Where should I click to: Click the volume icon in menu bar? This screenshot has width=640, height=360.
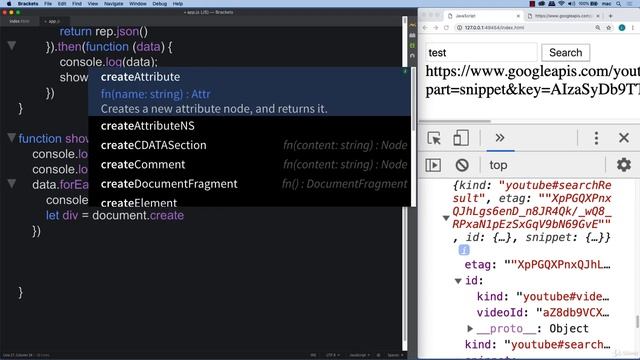[571, 4]
